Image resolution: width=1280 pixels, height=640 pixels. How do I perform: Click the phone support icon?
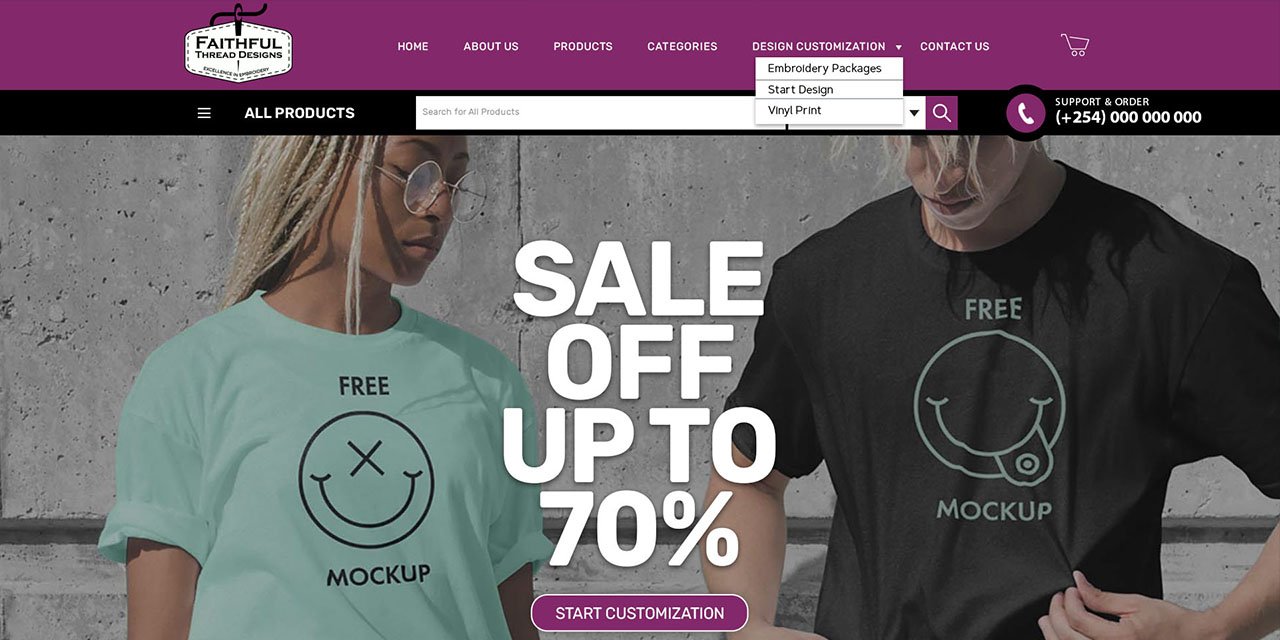(1026, 113)
